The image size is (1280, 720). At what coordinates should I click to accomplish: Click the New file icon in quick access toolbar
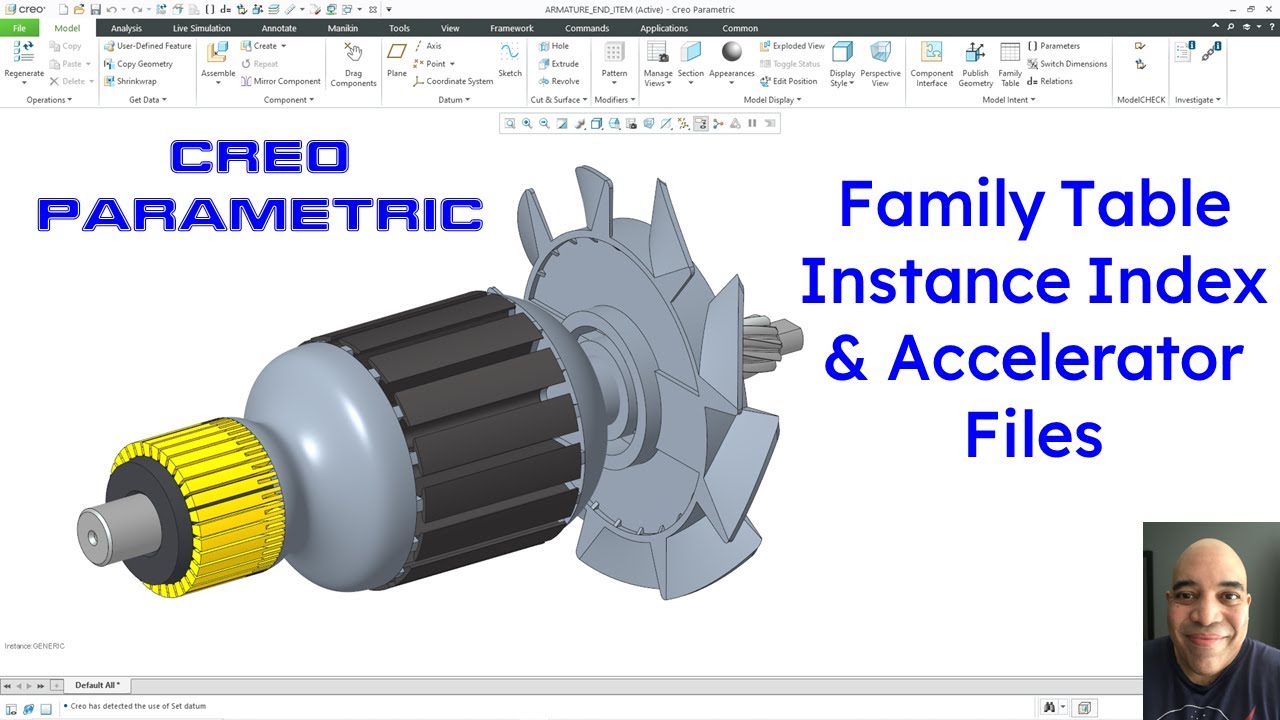pos(63,9)
